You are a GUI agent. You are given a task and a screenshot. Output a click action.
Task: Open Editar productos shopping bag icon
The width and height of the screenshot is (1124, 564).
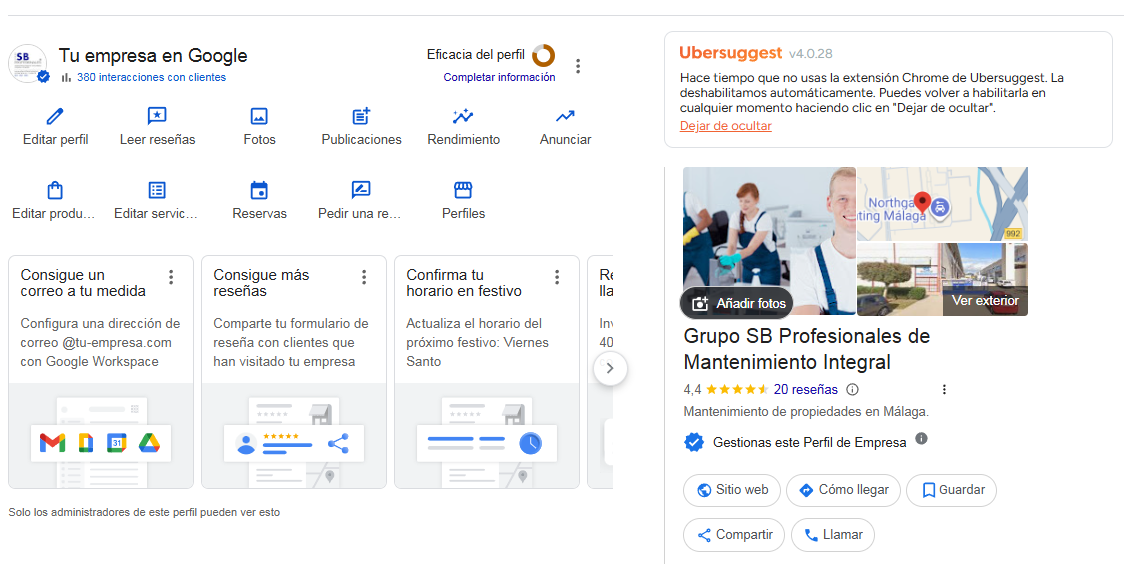[55, 190]
